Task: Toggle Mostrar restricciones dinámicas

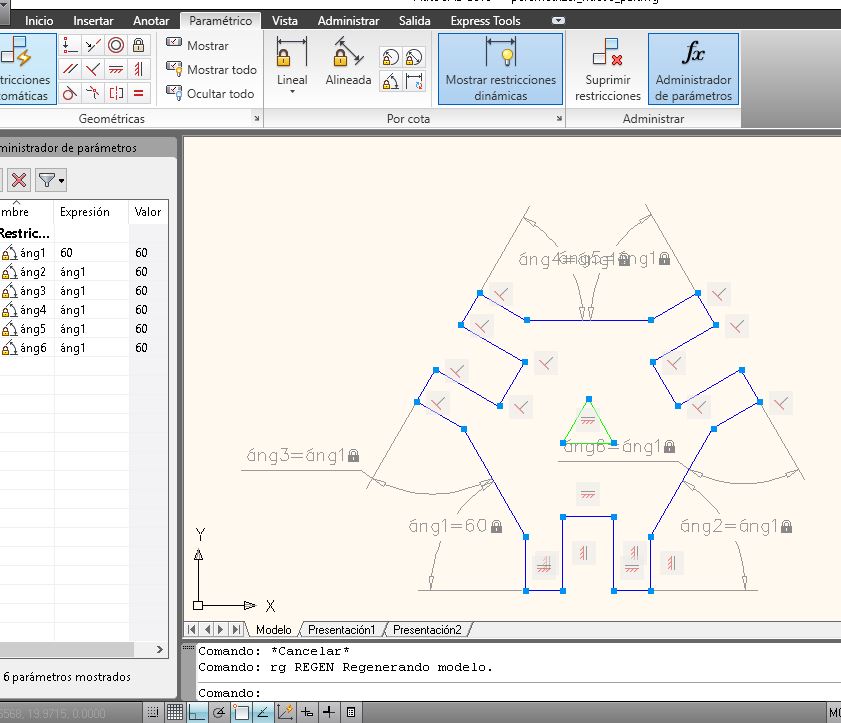Action: point(500,69)
